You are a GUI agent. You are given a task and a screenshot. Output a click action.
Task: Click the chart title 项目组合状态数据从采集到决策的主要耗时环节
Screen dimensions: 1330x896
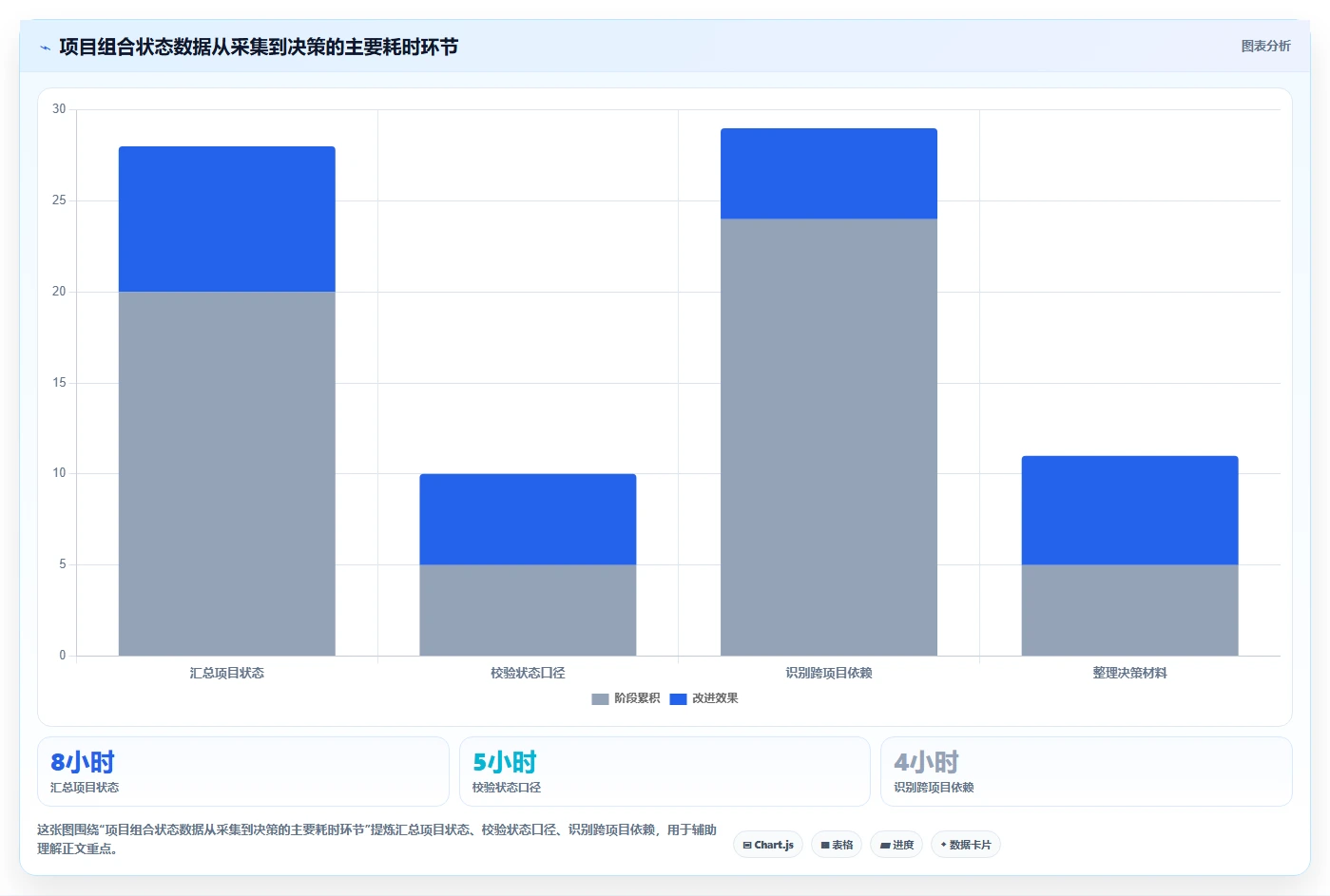click(259, 47)
